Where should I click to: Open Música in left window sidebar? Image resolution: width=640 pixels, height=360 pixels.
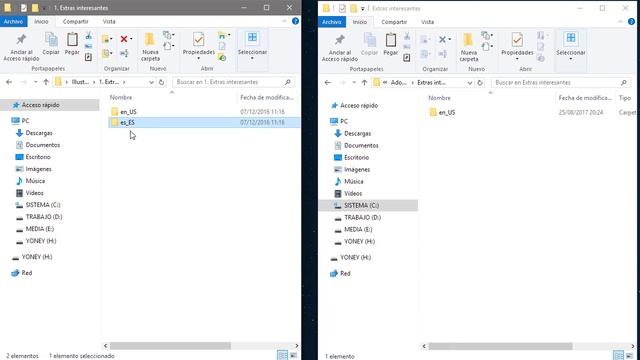[x=35, y=181]
